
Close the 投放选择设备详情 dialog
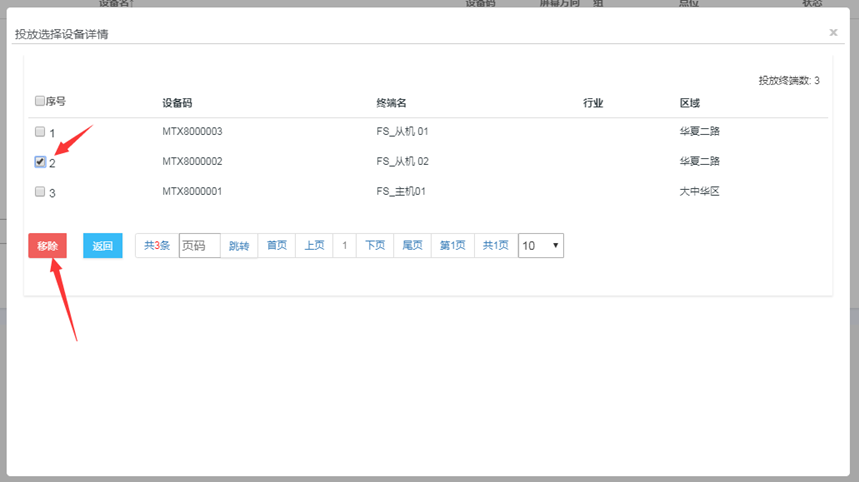pyautogui.click(x=833, y=33)
